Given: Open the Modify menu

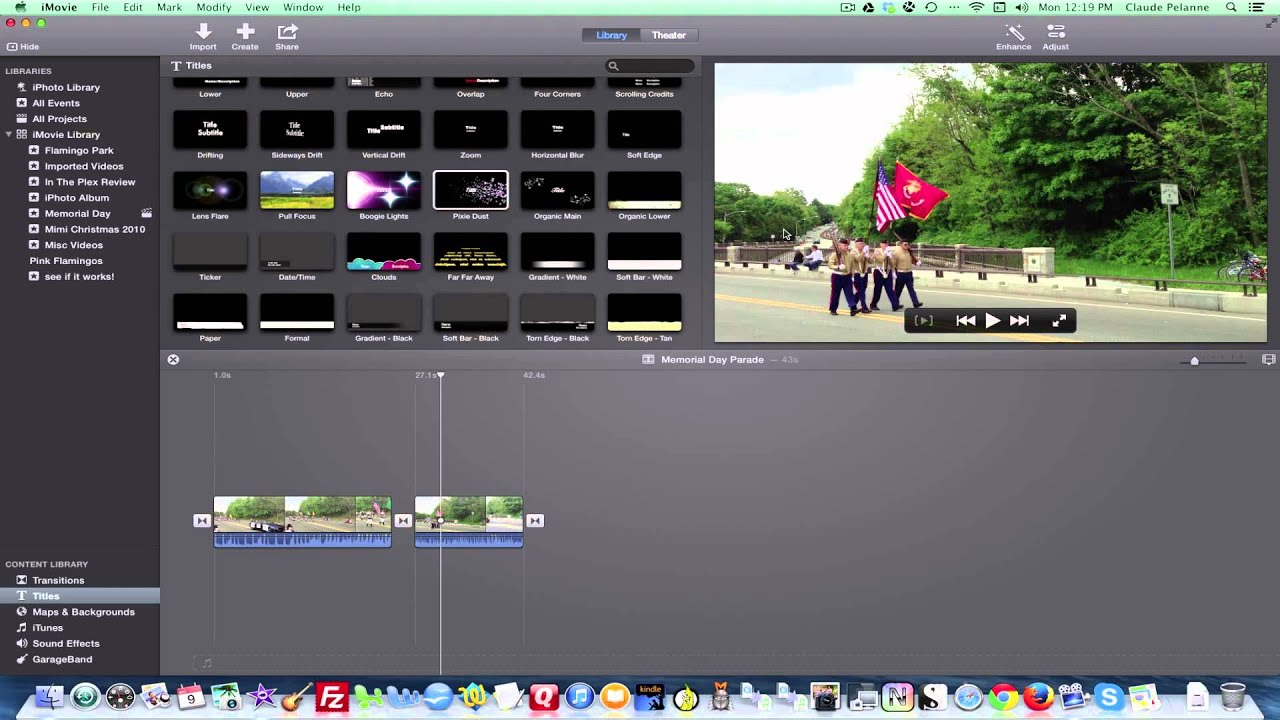Looking at the screenshot, I should pos(213,7).
